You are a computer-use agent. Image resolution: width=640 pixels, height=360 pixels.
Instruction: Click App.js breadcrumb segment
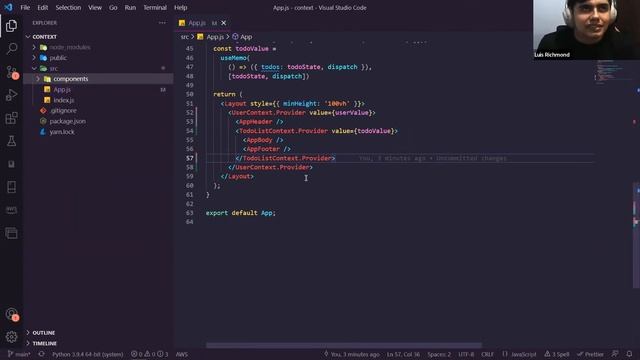point(211,37)
